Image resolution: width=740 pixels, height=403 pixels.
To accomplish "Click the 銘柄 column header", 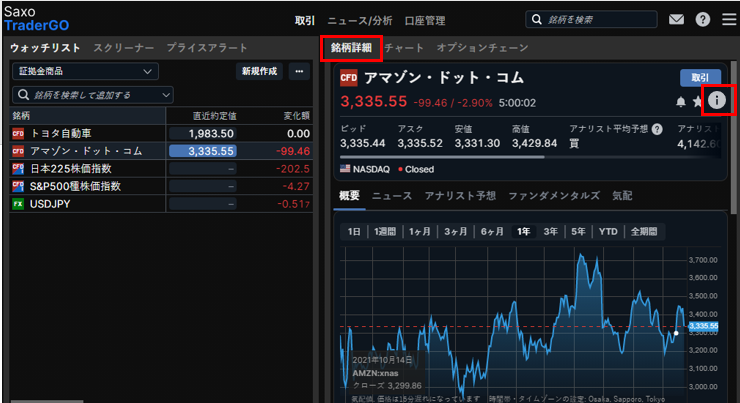I will (x=21, y=116).
